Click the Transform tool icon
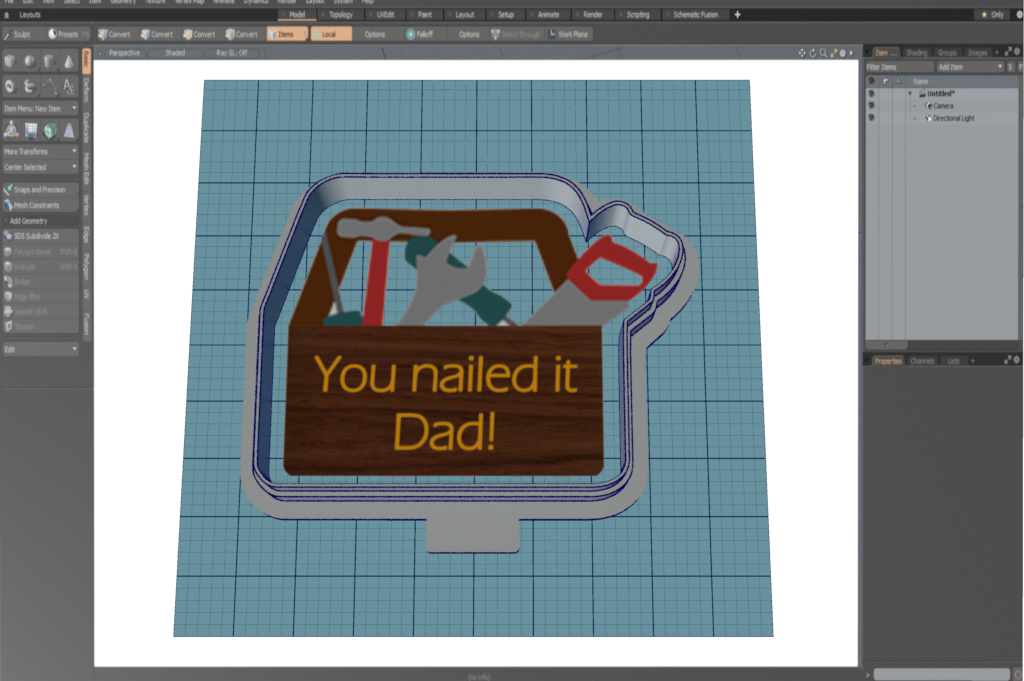This screenshot has height=681, width=1024. pos(10,129)
